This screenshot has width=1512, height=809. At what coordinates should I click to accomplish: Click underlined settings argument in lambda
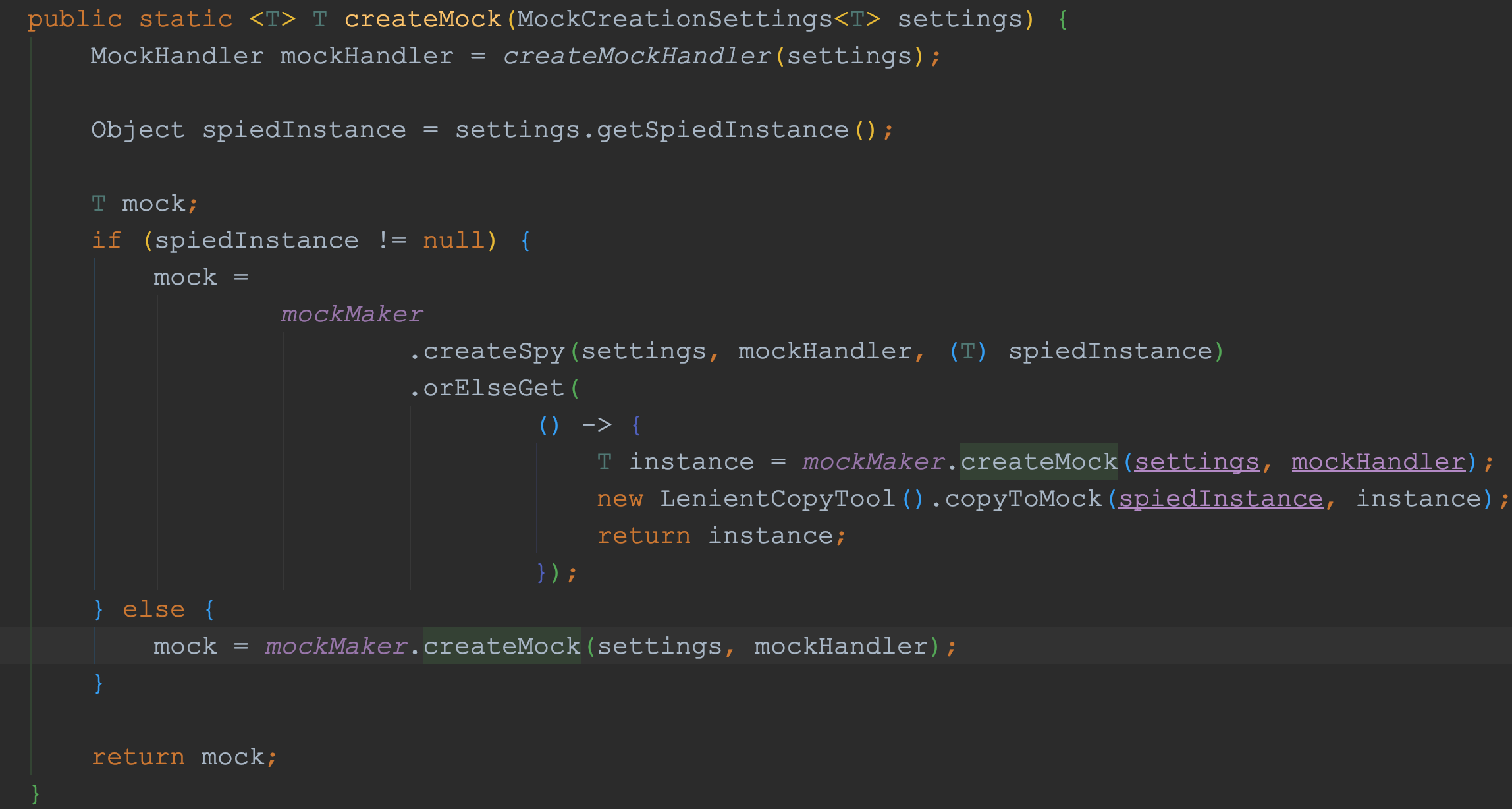[1196, 462]
